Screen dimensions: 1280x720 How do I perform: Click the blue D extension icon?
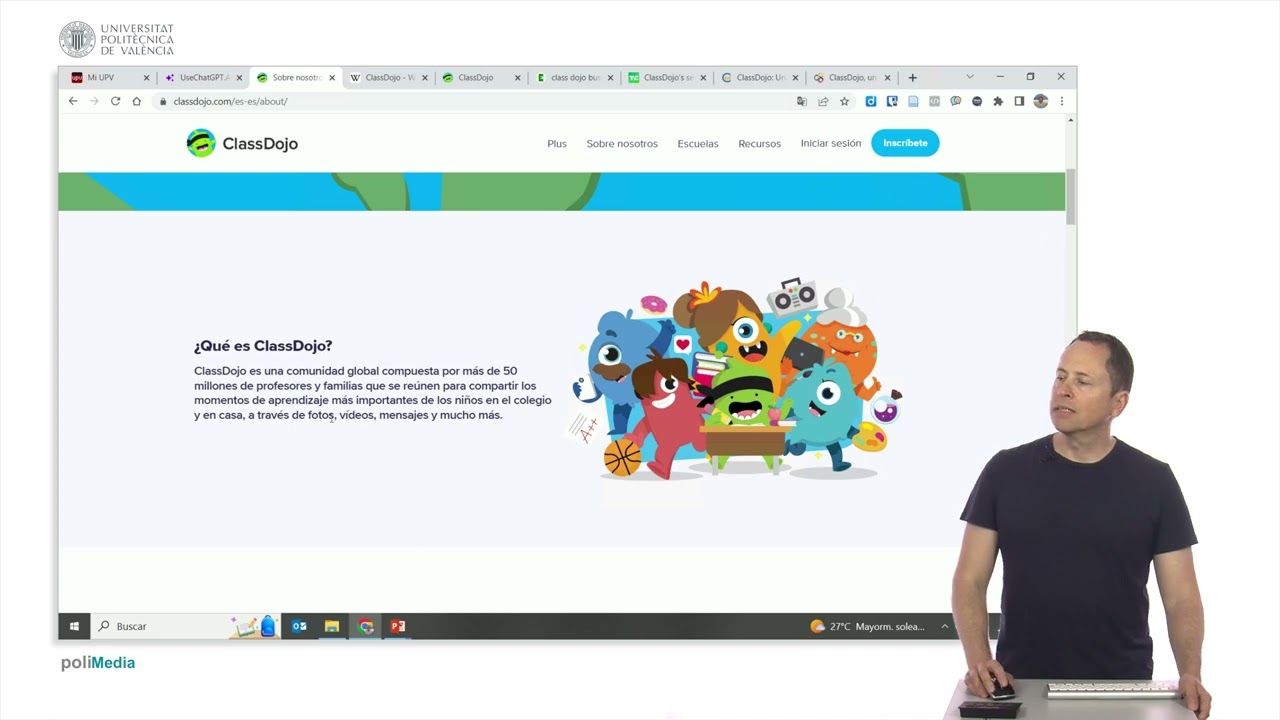coord(871,101)
